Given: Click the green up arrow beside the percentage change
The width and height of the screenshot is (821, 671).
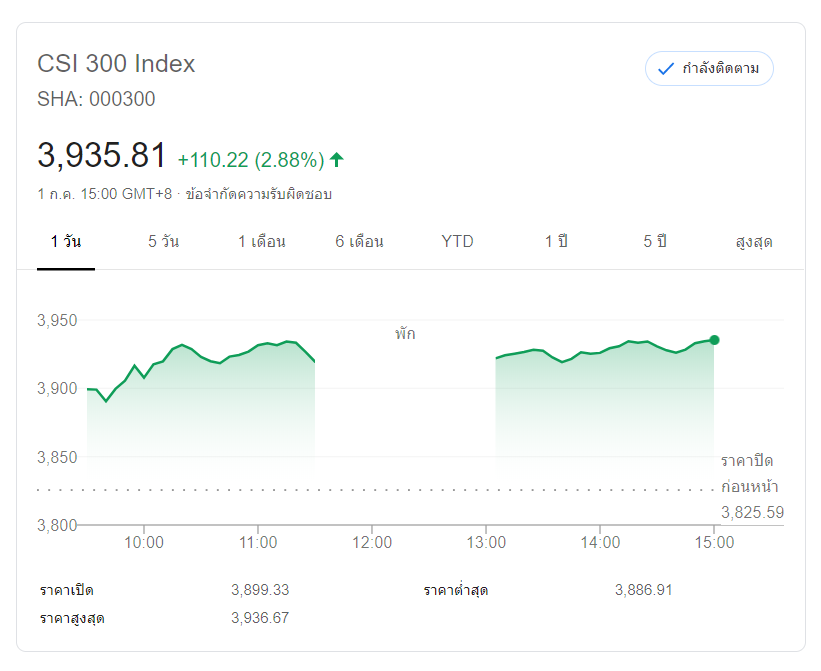Looking at the screenshot, I should tap(337, 159).
